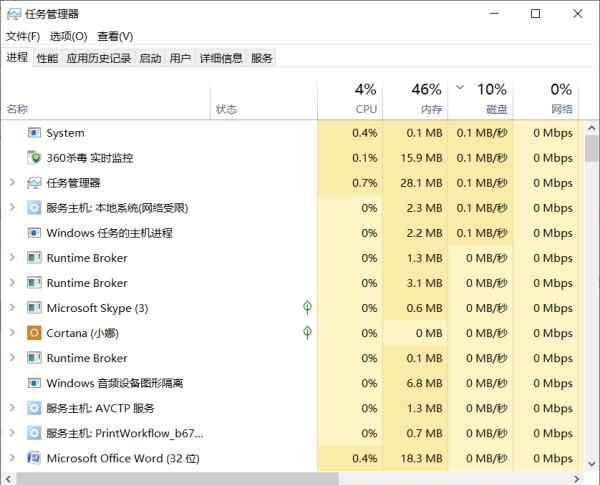Screen dimensions: 600x485
Task: Click the 任务管理器 process row icon
Action: click(x=34, y=183)
